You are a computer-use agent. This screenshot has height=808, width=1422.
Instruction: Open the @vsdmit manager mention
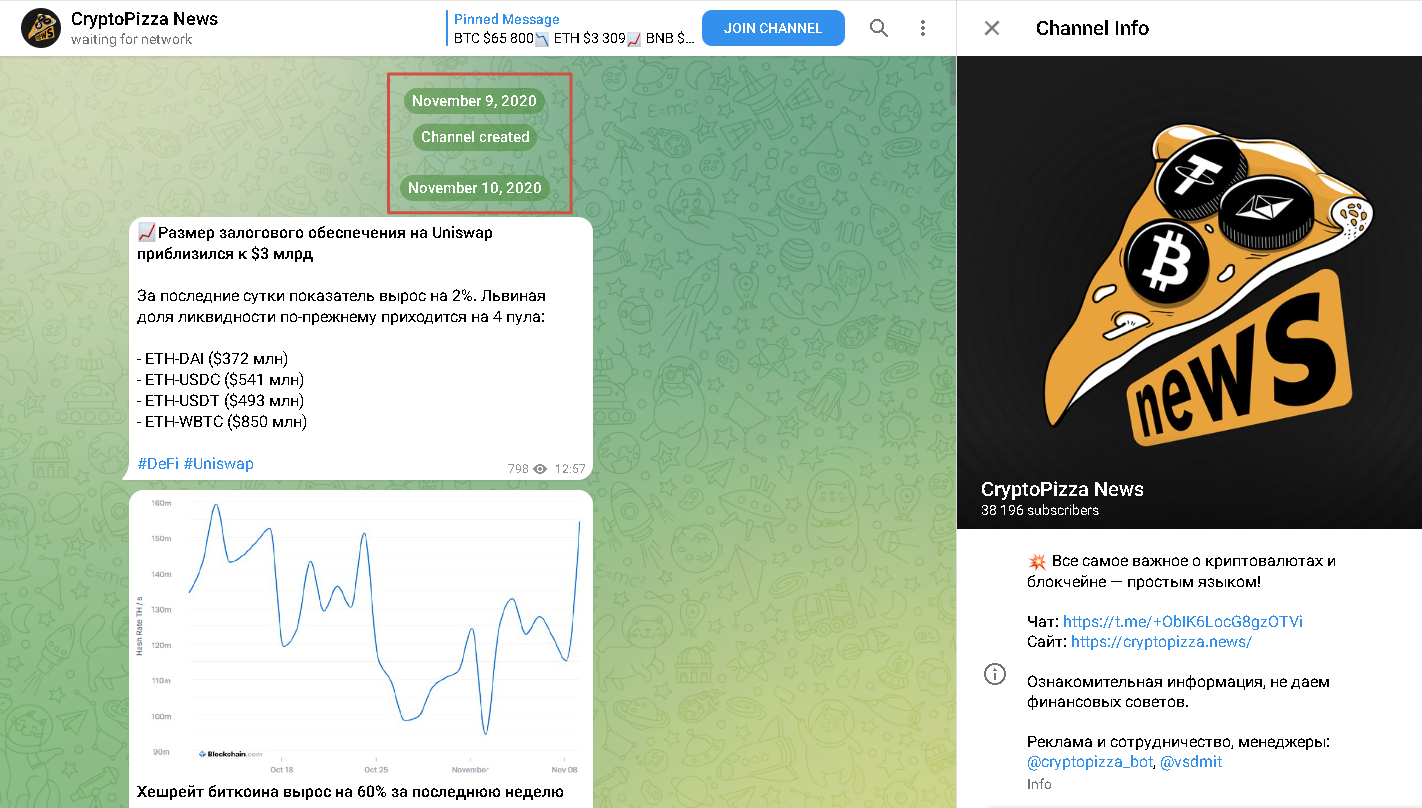coord(1191,762)
